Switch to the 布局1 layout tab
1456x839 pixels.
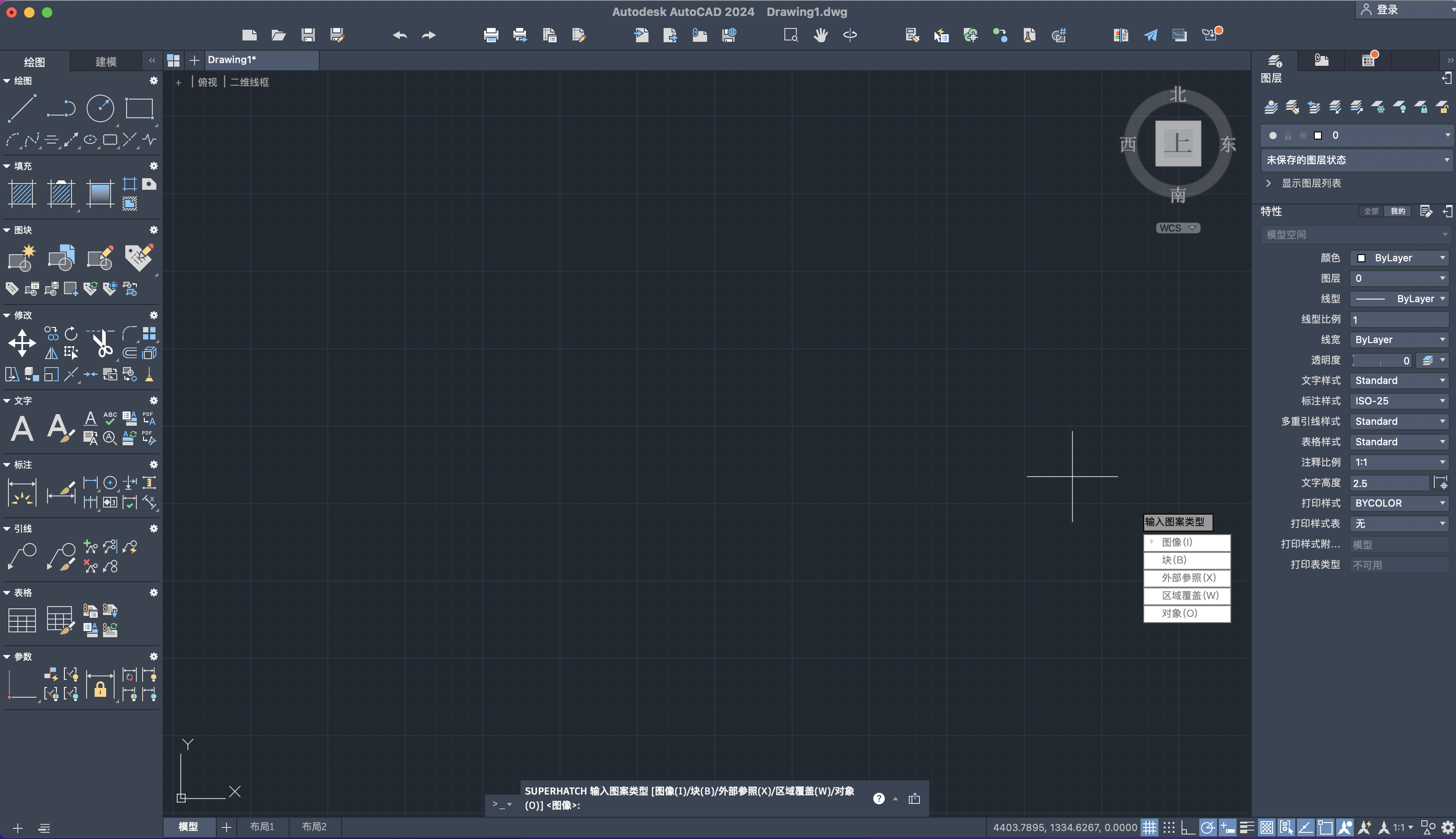262,827
